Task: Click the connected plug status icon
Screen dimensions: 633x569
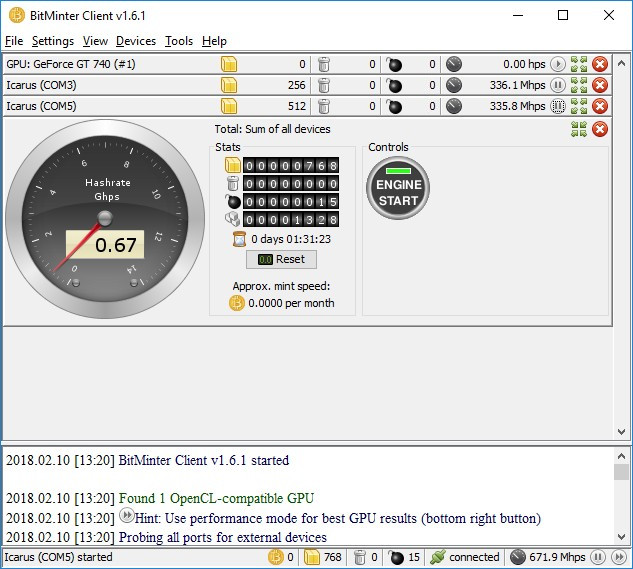Action: [438, 557]
